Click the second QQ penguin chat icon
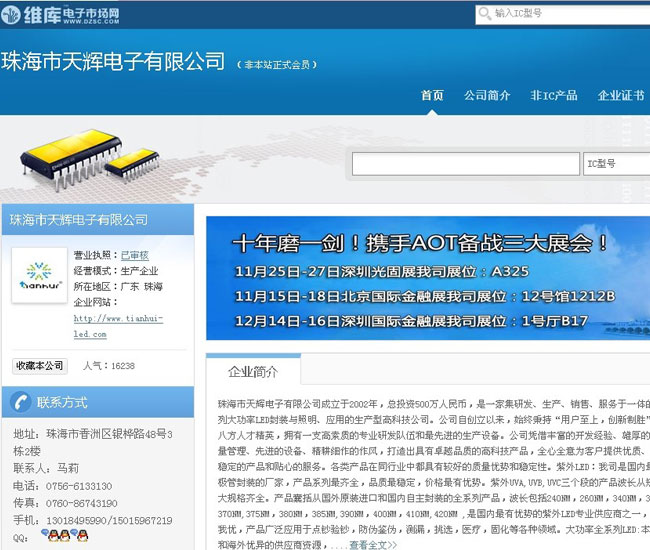 click(64, 537)
